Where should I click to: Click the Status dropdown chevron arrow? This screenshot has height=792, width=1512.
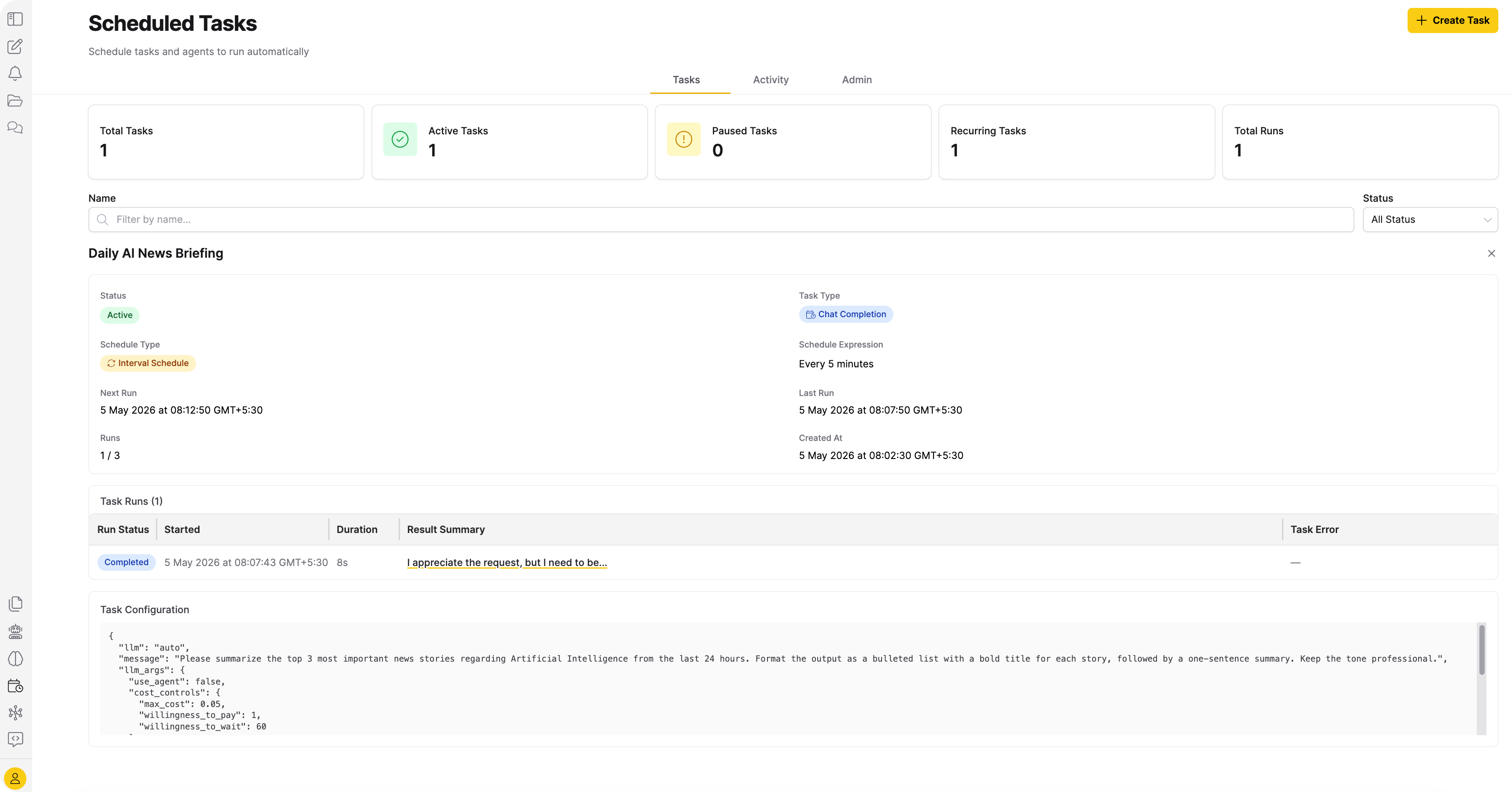pyautogui.click(x=1487, y=220)
